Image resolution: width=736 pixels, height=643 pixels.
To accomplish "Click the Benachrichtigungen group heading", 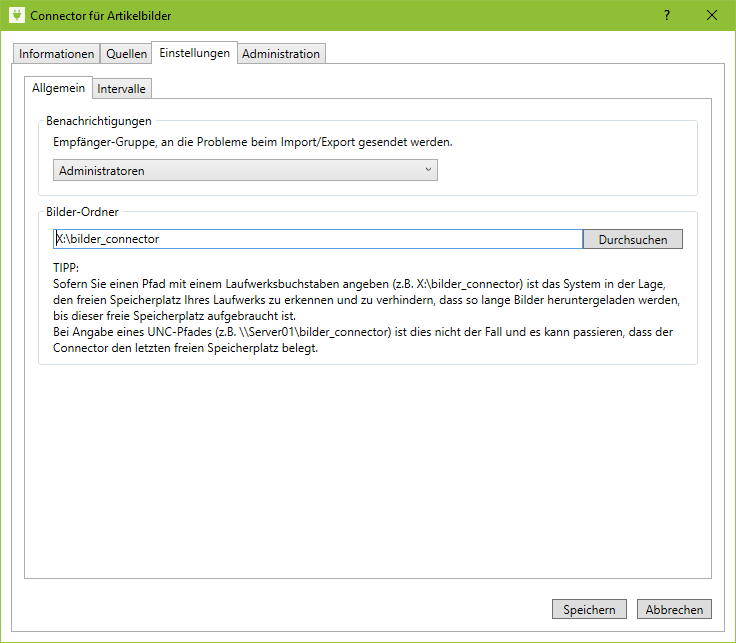I will pyautogui.click(x=99, y=121).
